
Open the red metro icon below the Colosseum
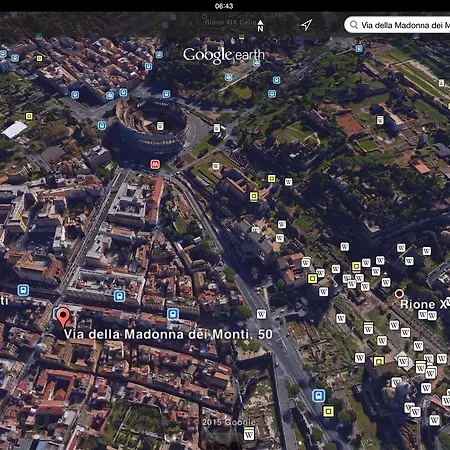coord(155,164)
